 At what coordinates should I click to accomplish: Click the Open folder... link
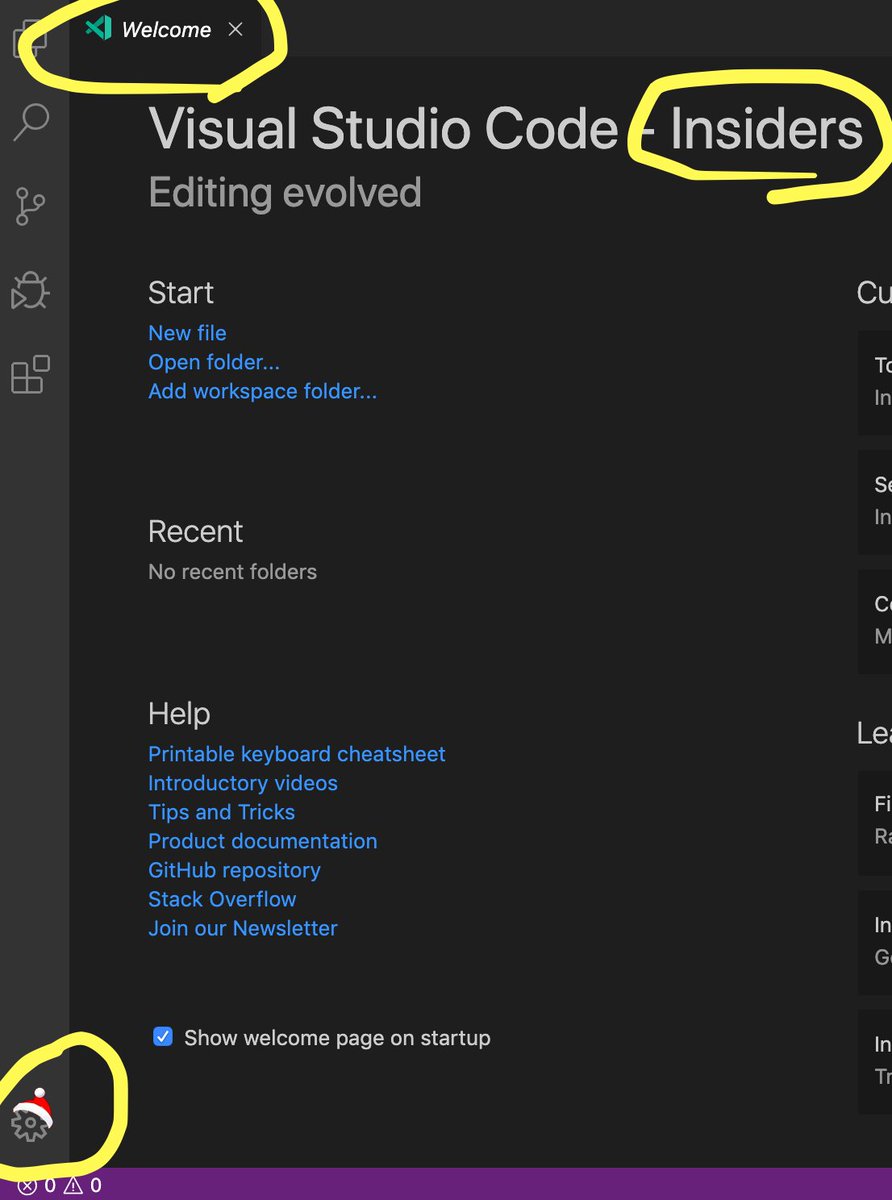214,362
